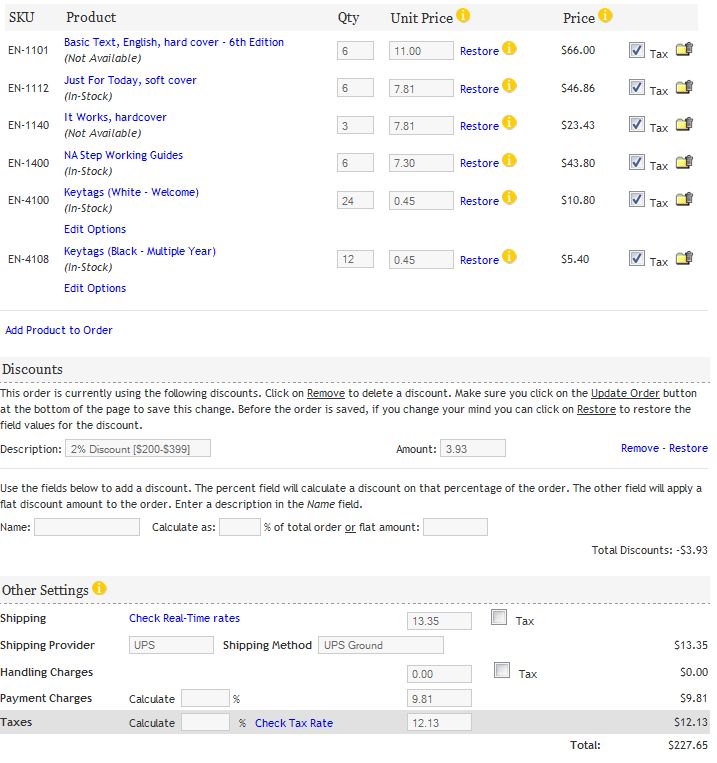Click the info icon beside Unit Price header
Screen dimensions: 717x763
(463, 16)
